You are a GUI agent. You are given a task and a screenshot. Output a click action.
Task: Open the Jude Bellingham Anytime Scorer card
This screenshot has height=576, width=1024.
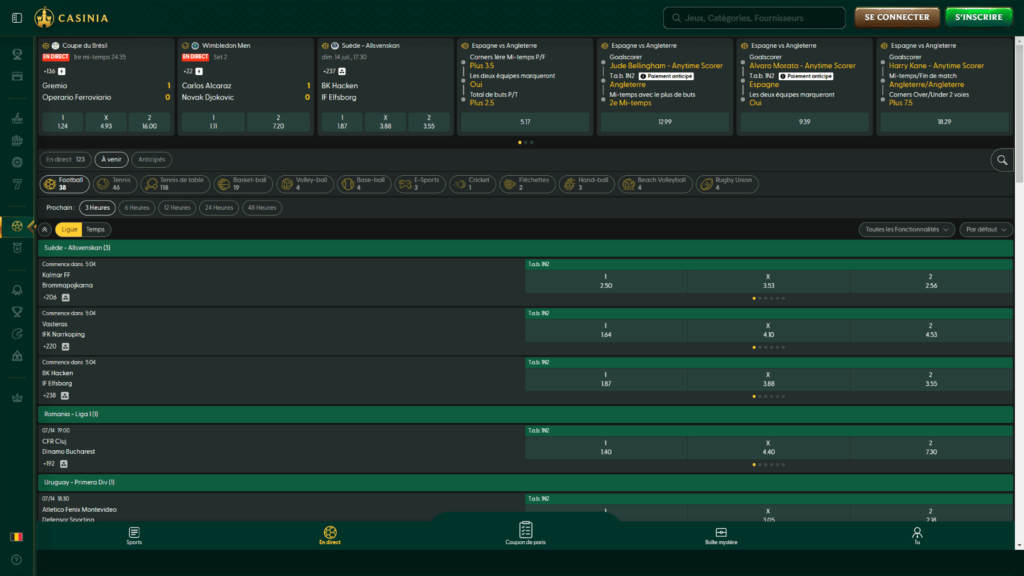tap(665, 87)
